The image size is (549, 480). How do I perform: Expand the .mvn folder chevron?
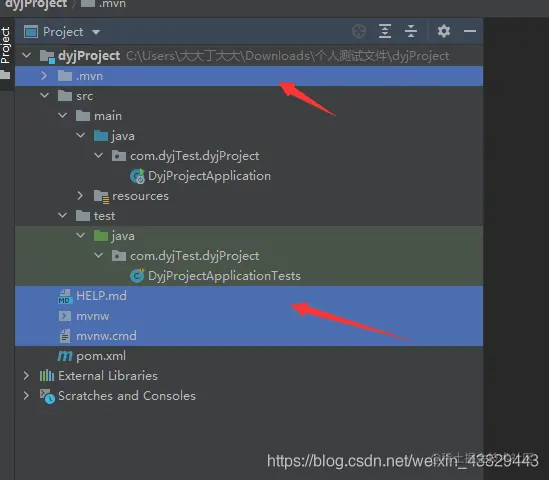coord(44,76)
